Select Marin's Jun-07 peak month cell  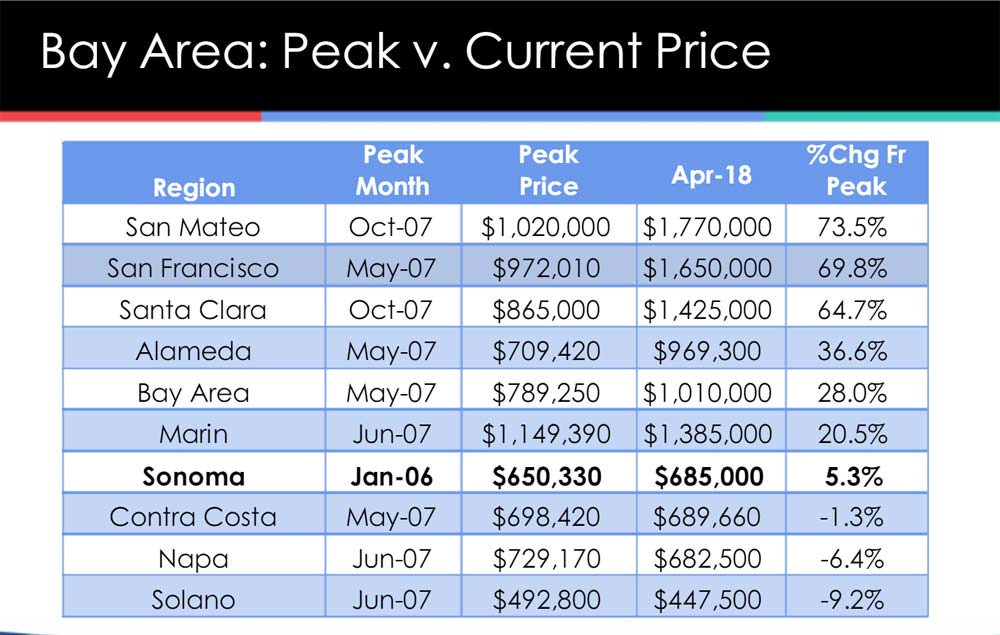392,435
